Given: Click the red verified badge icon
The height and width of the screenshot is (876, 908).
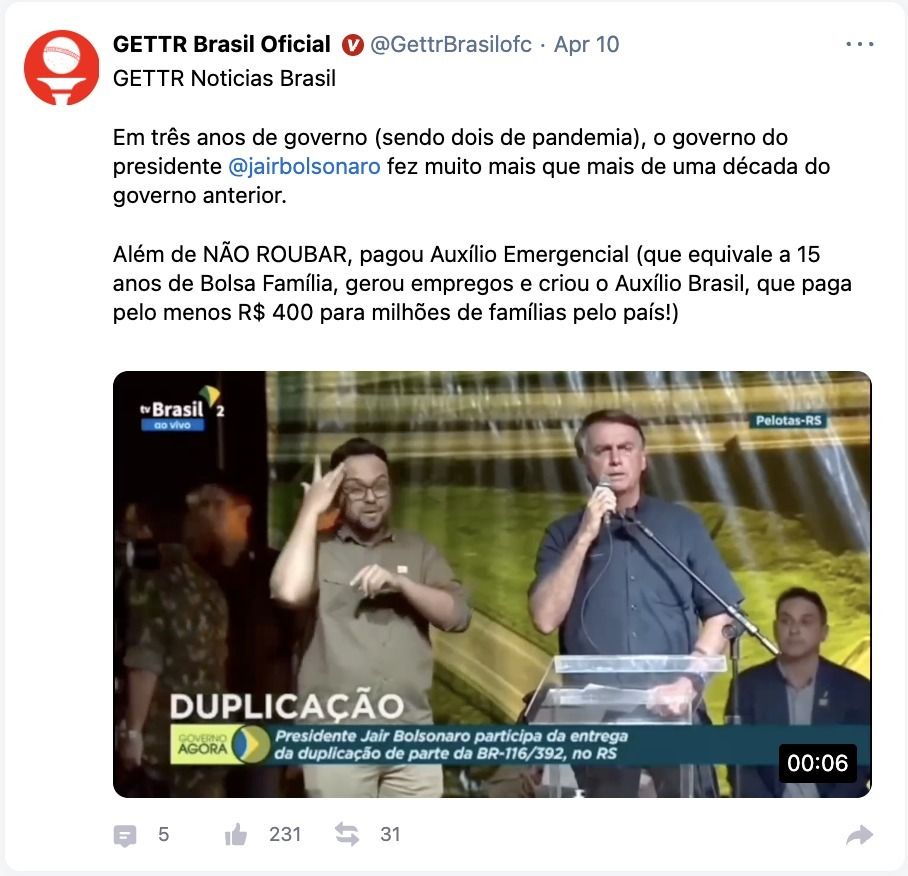Looking at the screenshot, I should tap(352, 45).
